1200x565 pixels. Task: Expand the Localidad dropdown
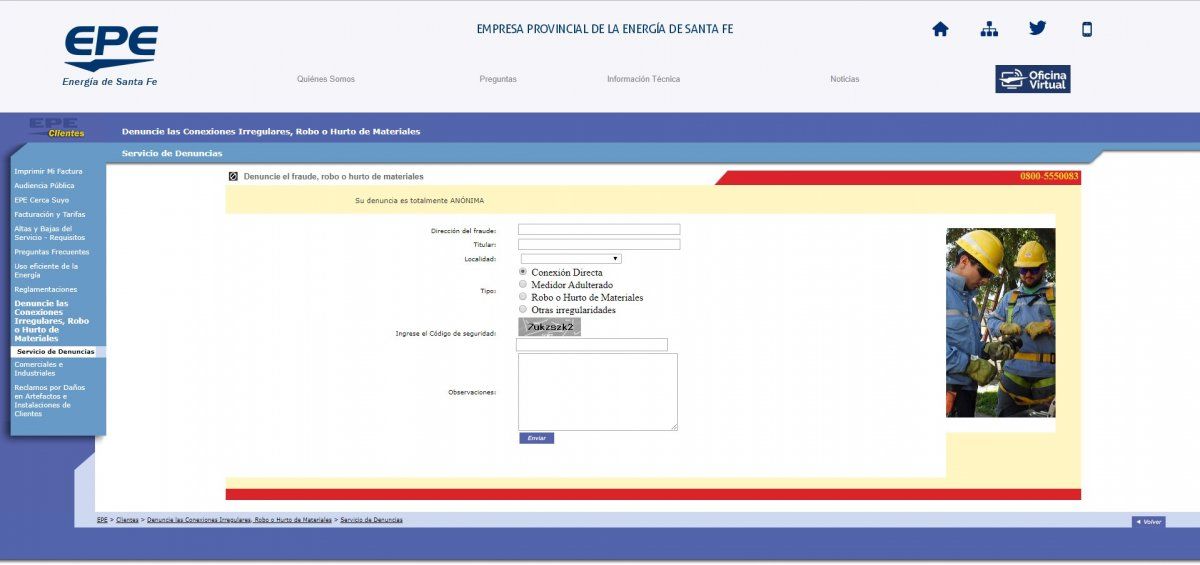click(571, 259)
